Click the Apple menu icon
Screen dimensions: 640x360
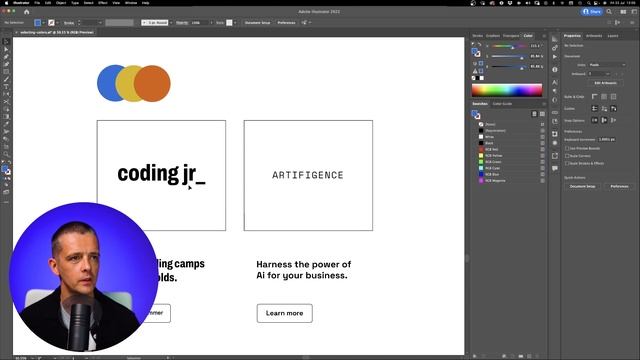pos(7,3)
